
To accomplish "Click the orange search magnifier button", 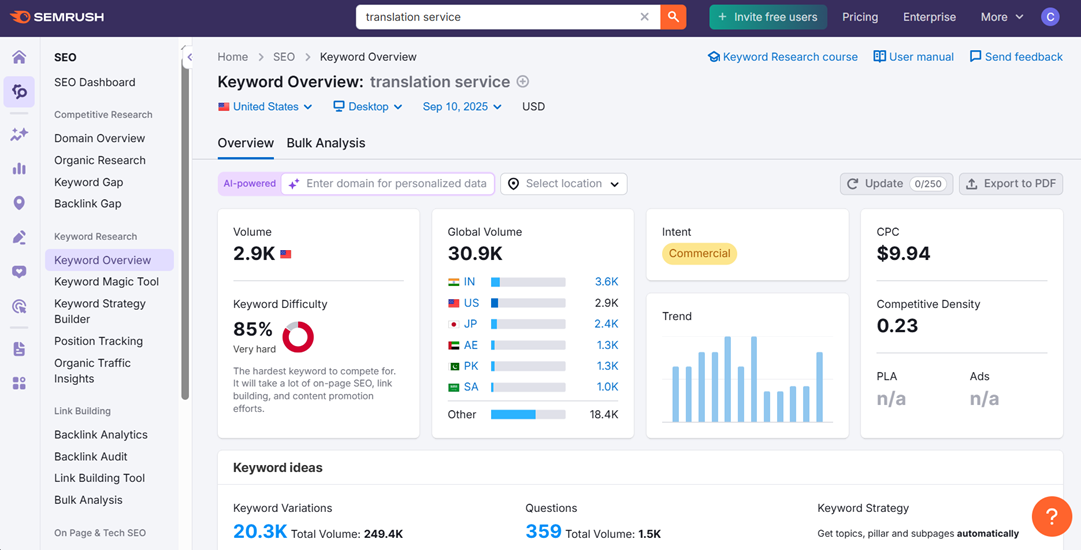I will point(674,17).
